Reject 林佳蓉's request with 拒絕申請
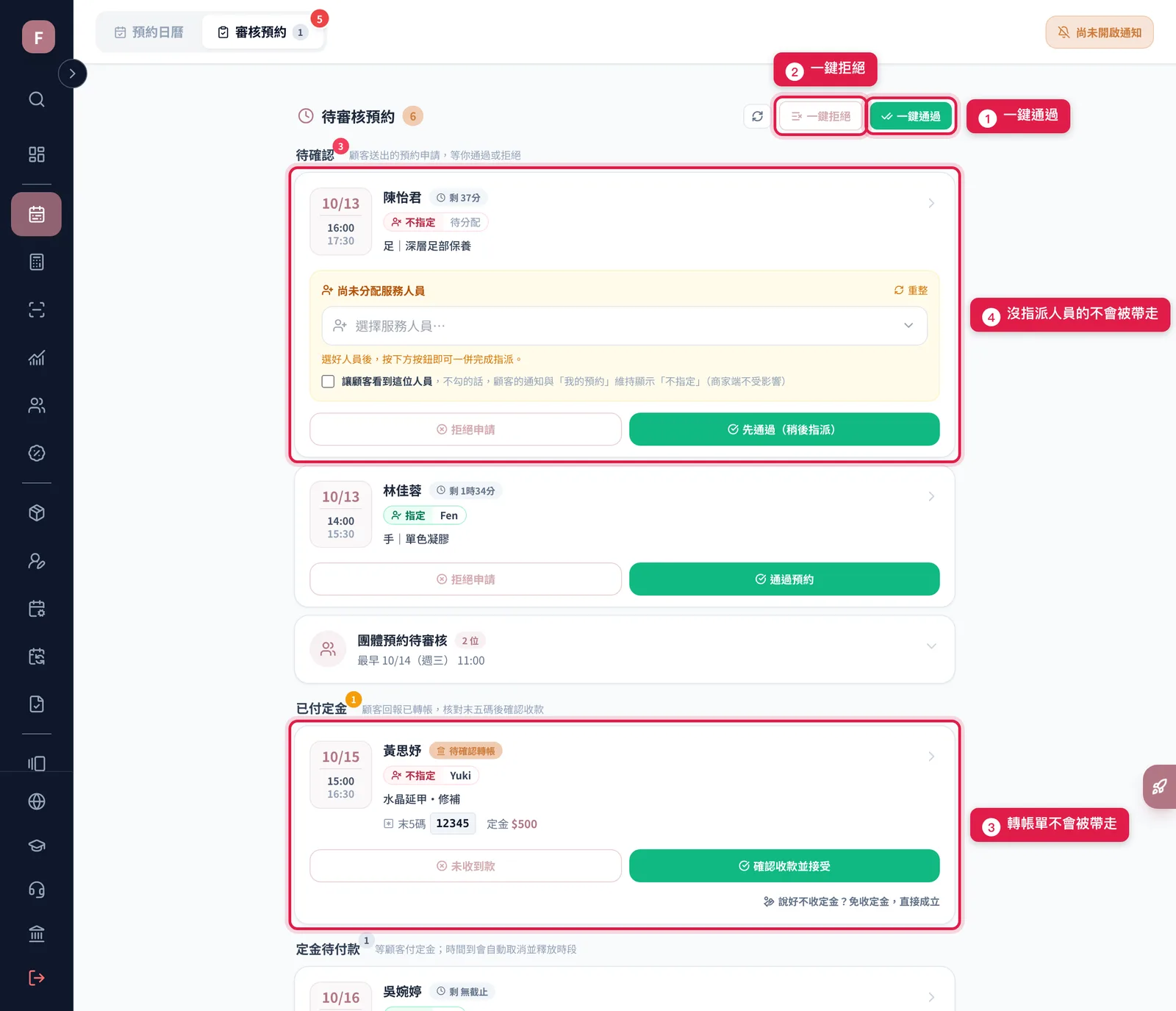Viewport: 1176px width, 1011px height. pos(465,579)
